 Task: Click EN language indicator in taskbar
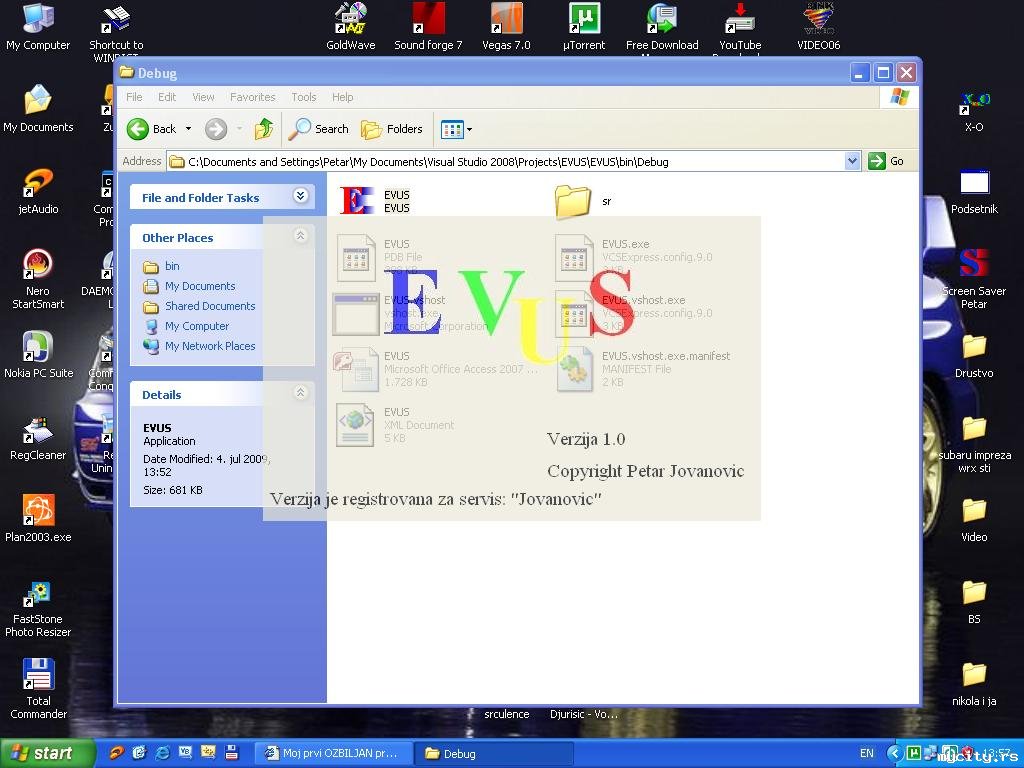867,754
